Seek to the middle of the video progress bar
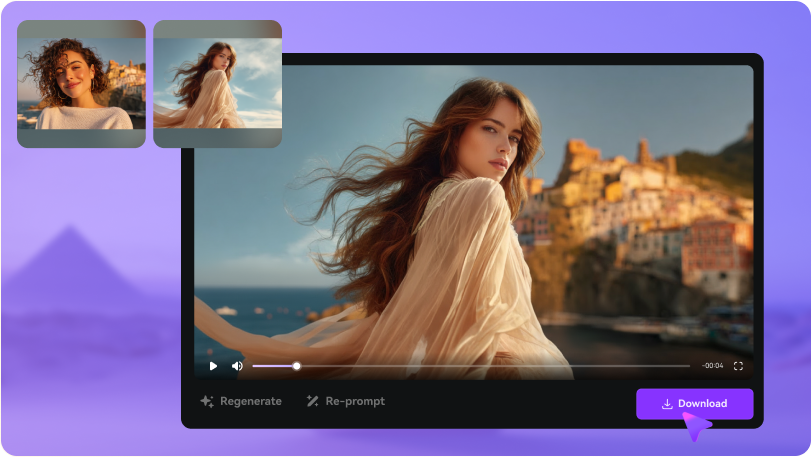 coord(471,366)
